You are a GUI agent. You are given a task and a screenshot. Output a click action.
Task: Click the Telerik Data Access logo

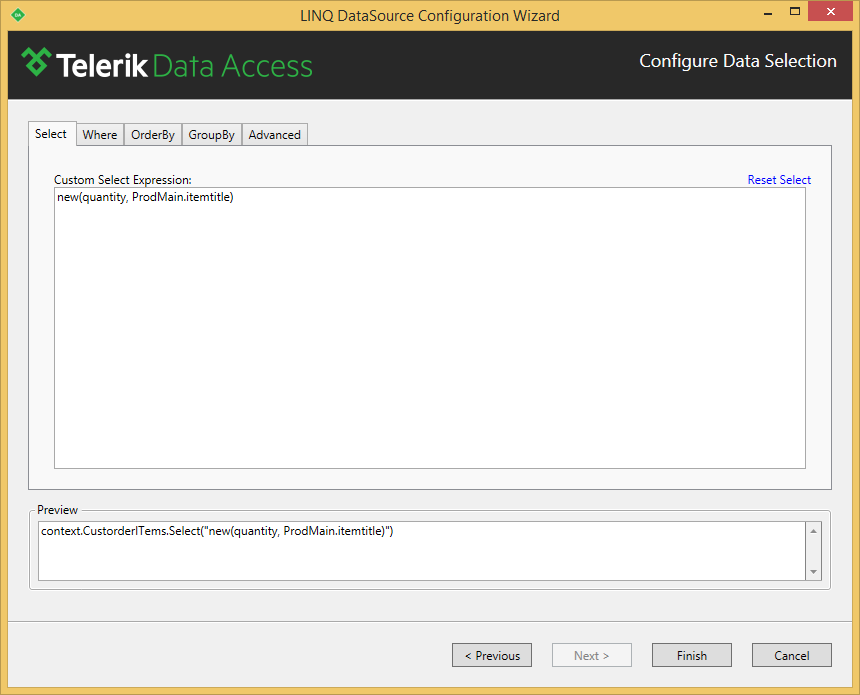[167, 64]
